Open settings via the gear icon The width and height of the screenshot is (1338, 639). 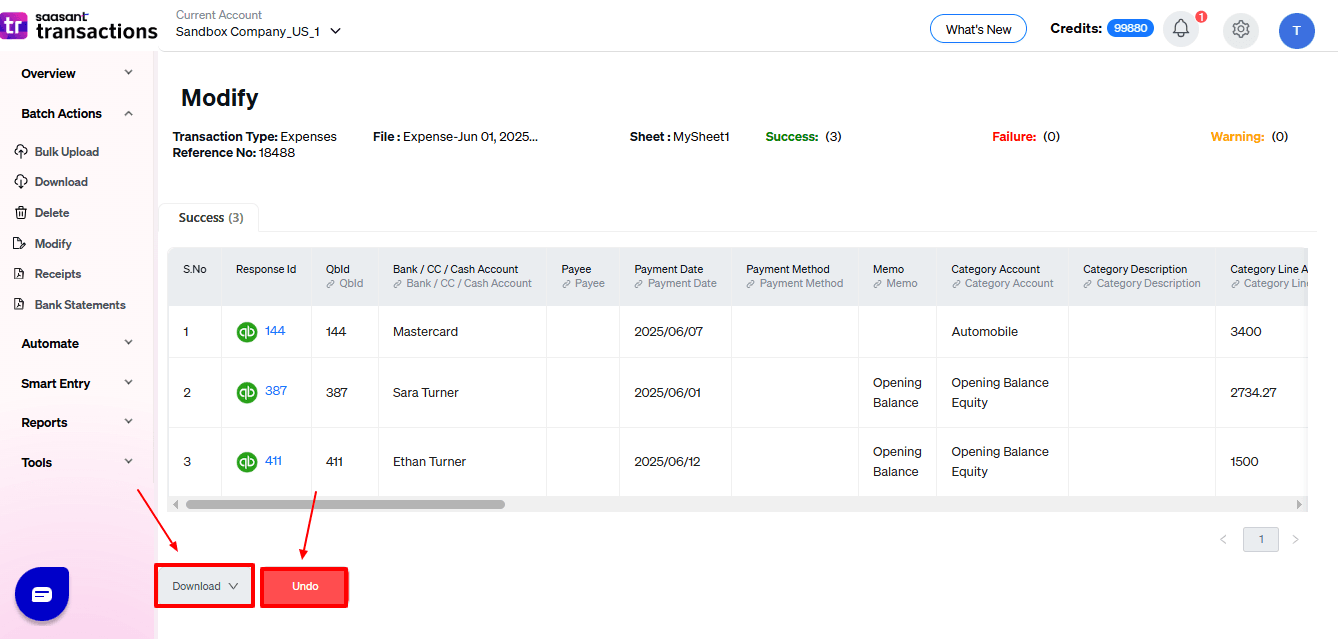[1241, 29]
